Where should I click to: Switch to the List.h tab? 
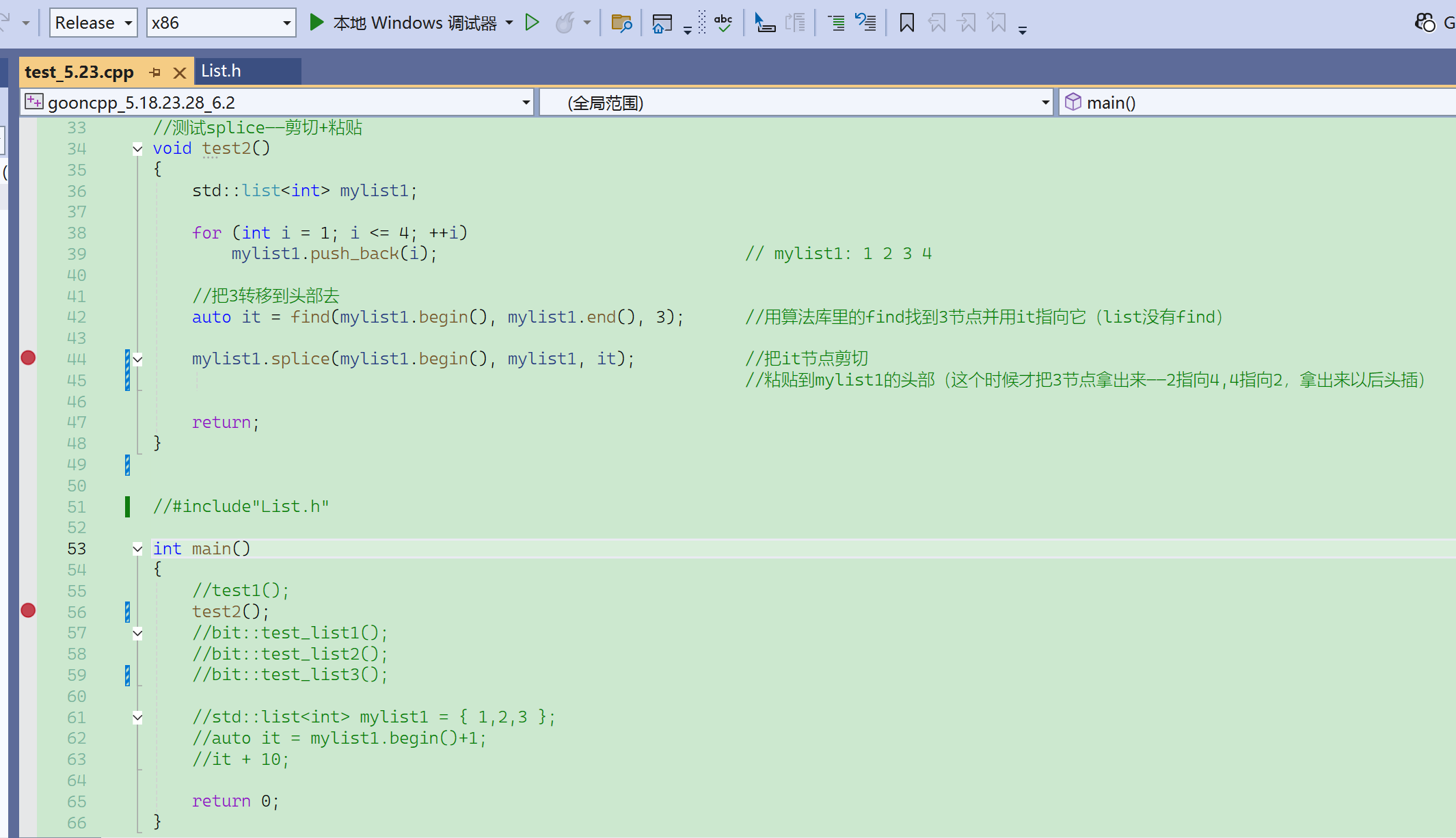[x=221, y=71]
